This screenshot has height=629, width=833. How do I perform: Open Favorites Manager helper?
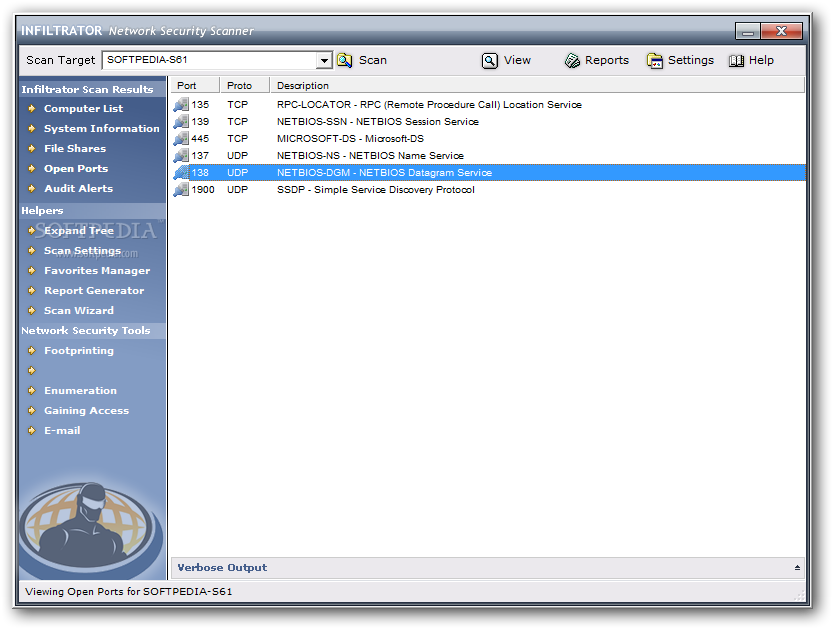coord(97,271)
